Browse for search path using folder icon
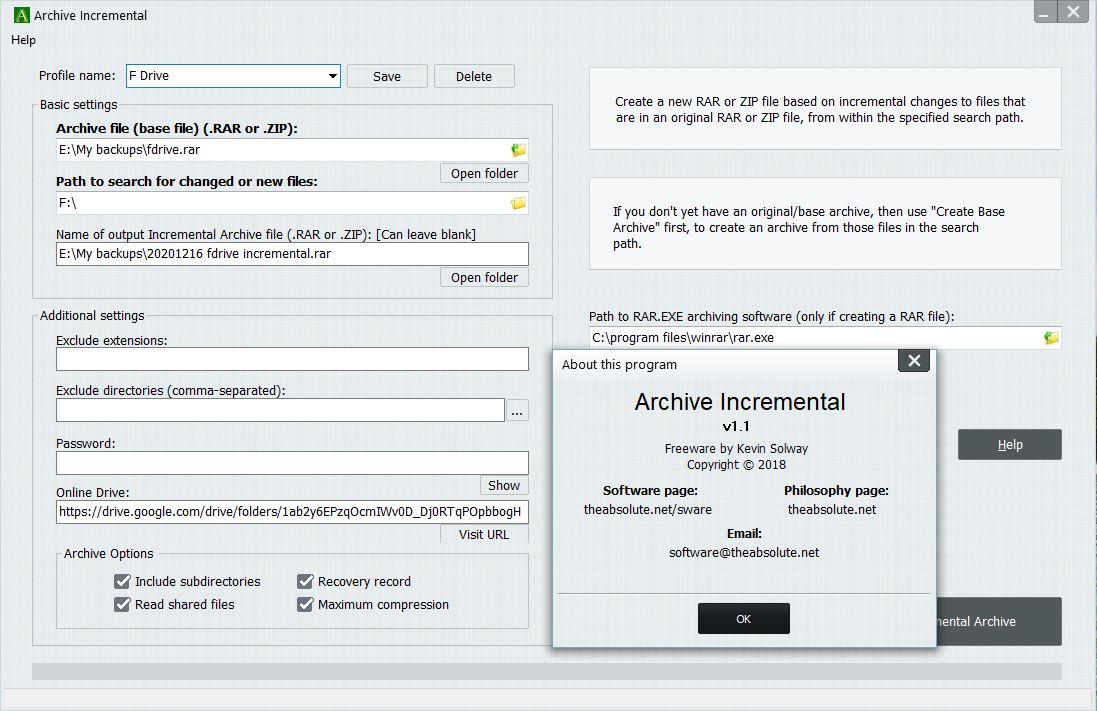Viewport: 1097px width, 711px height. click(518, 203)
